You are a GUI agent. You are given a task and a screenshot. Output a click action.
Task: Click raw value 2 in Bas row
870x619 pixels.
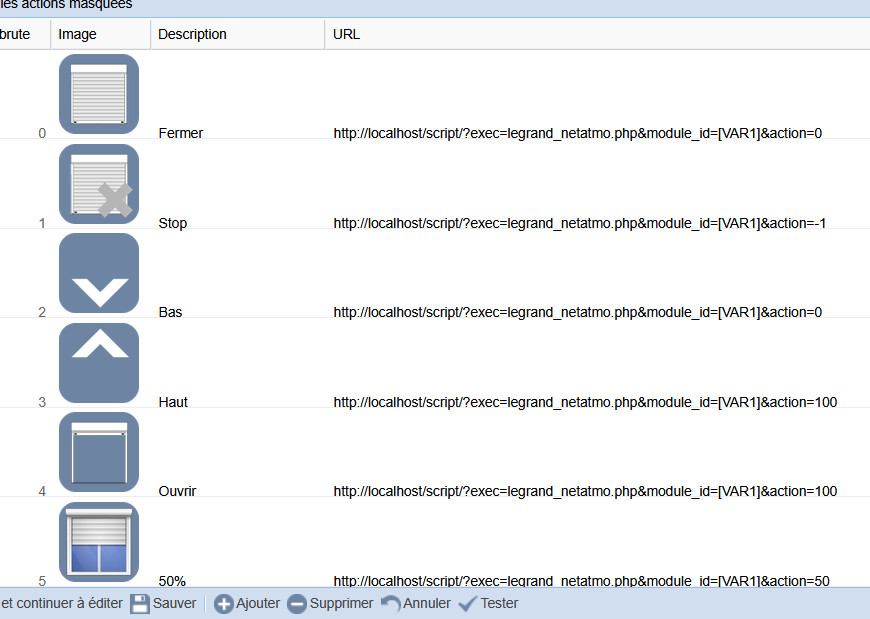(42, 312)
